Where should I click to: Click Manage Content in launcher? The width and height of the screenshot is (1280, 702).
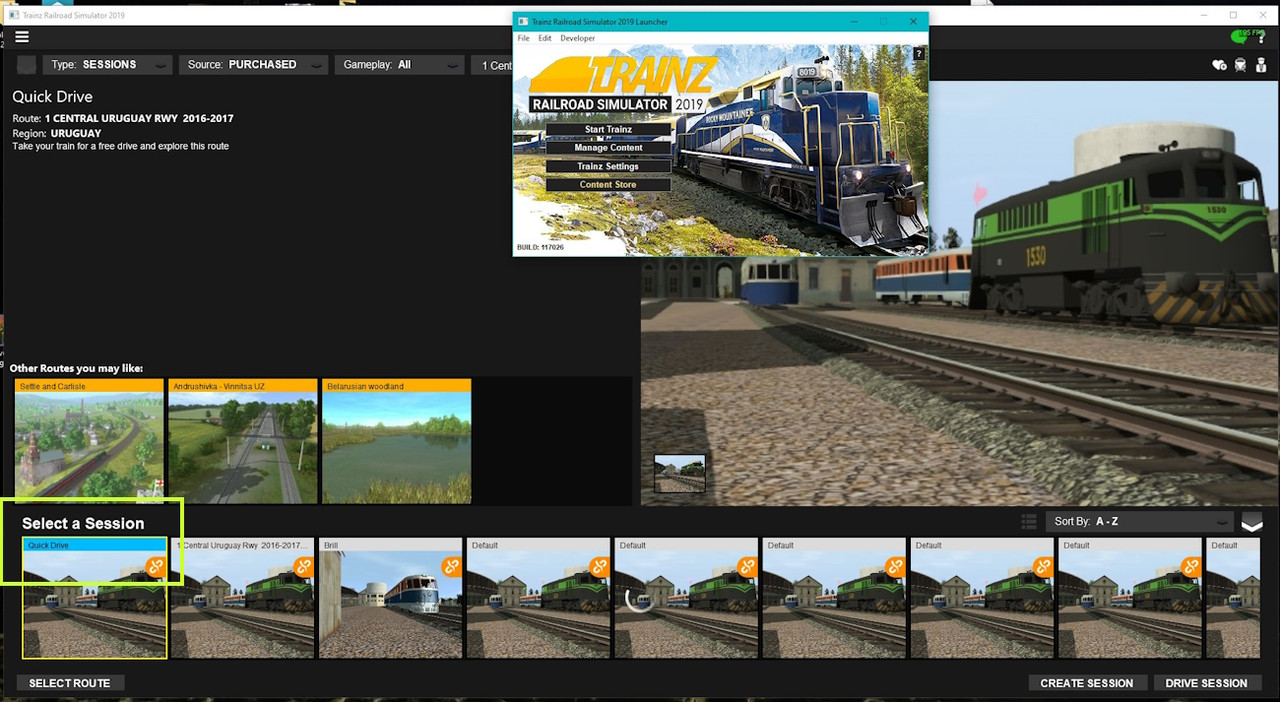608,147
